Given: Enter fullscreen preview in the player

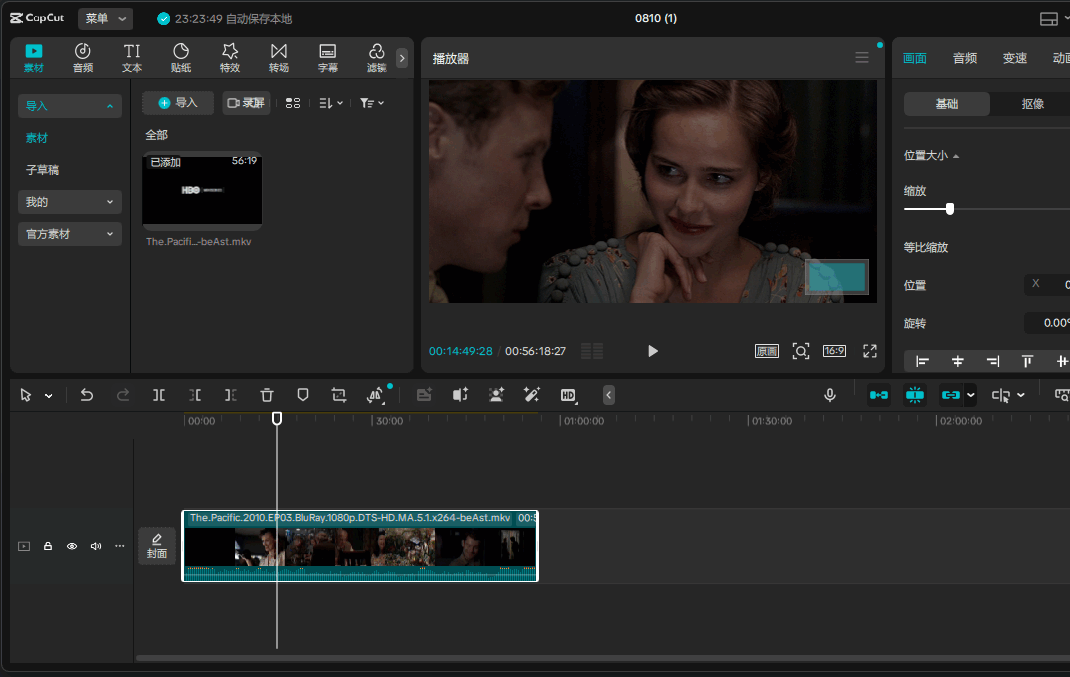Looking at the screenshot, I should 870,351.
